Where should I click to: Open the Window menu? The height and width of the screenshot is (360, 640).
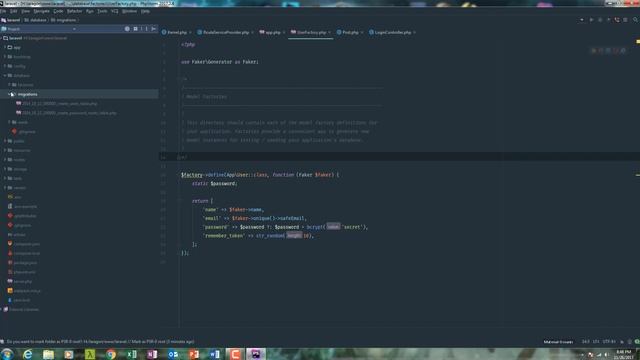point(129,11)
